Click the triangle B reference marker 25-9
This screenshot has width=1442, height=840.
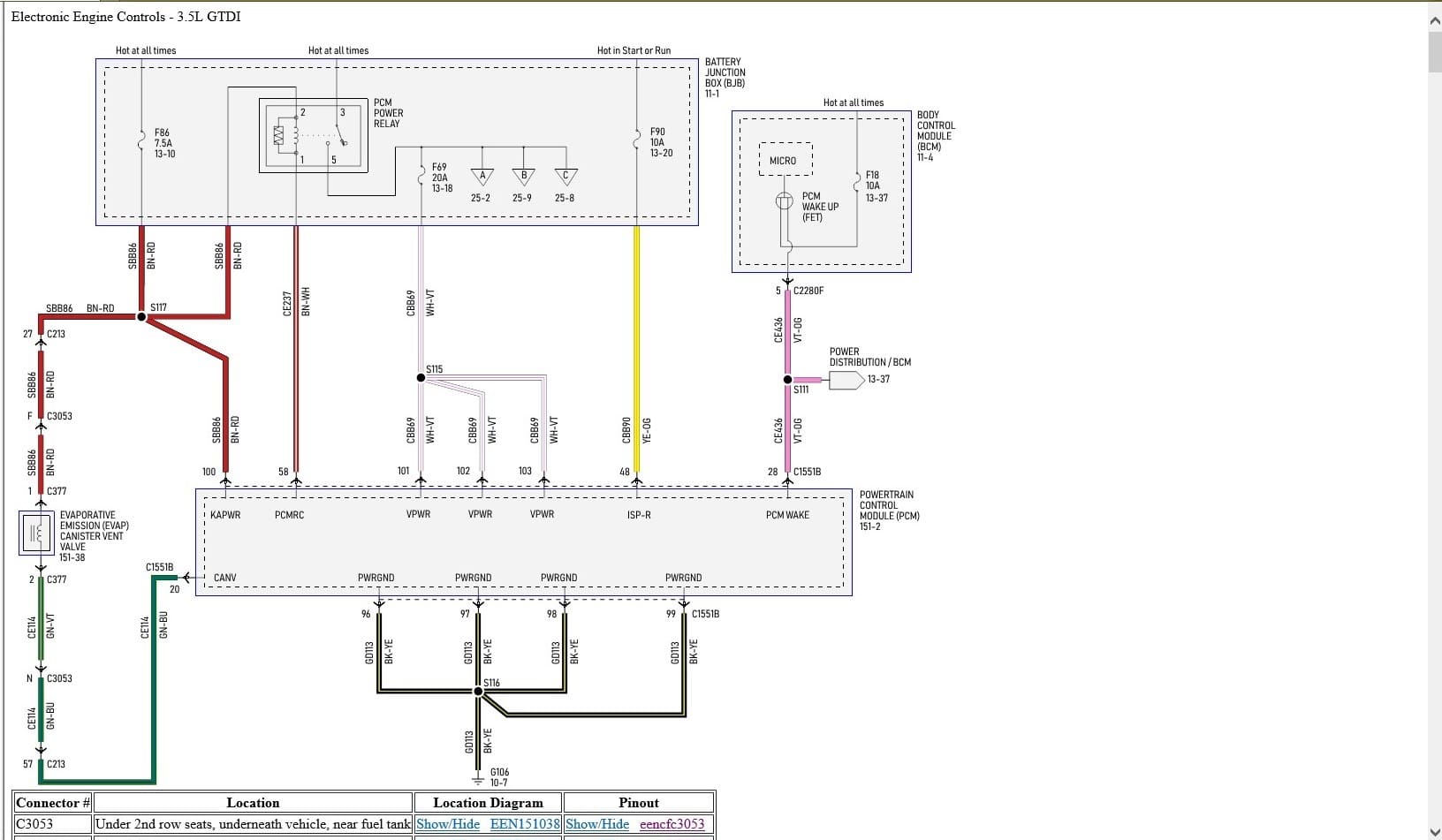(523, 177)
